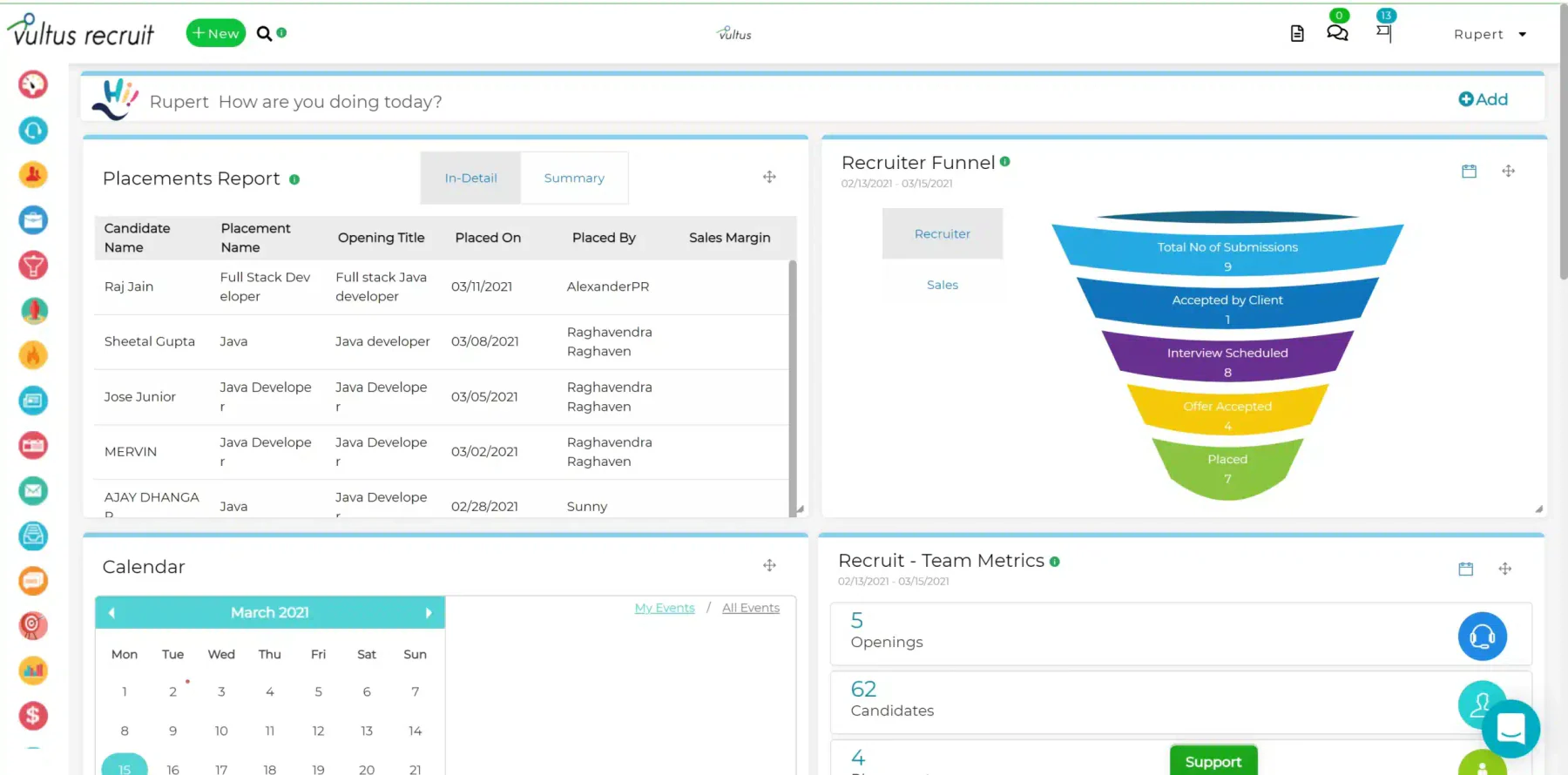Open the people group sidebar icon
The image size is (1568, 775).
pos(33,175)
